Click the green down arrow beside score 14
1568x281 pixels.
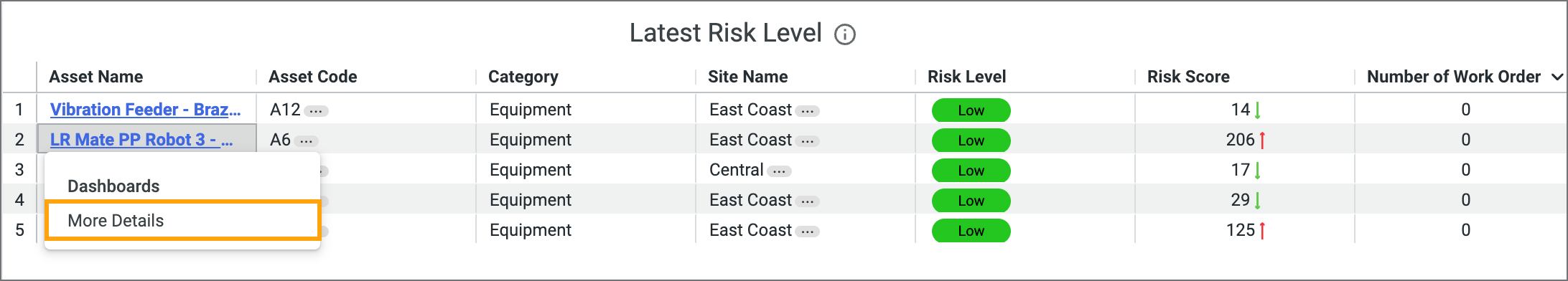1258,110
